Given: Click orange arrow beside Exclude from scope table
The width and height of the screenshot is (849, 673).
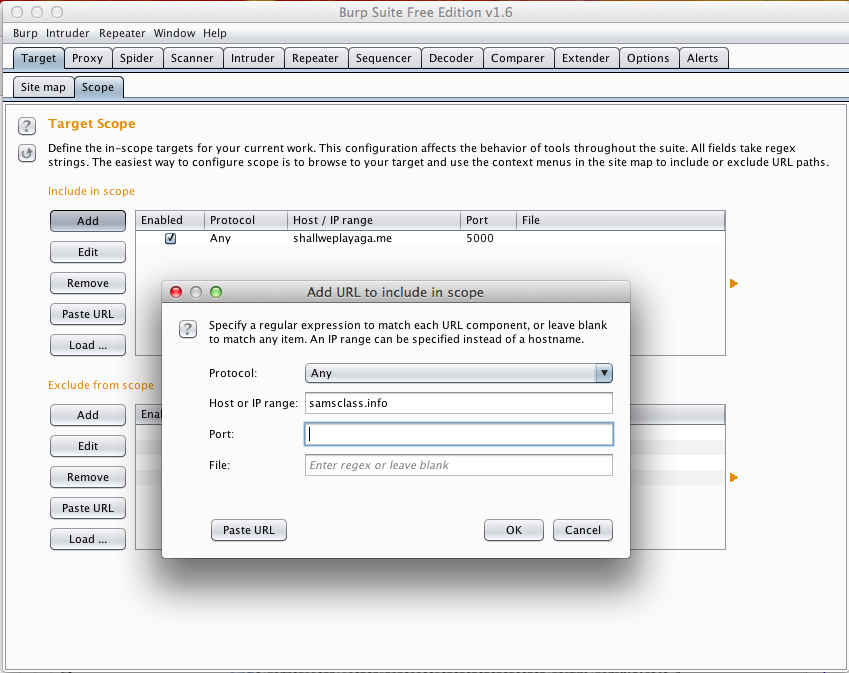Looking at the screenshot, I should point(734,477).
